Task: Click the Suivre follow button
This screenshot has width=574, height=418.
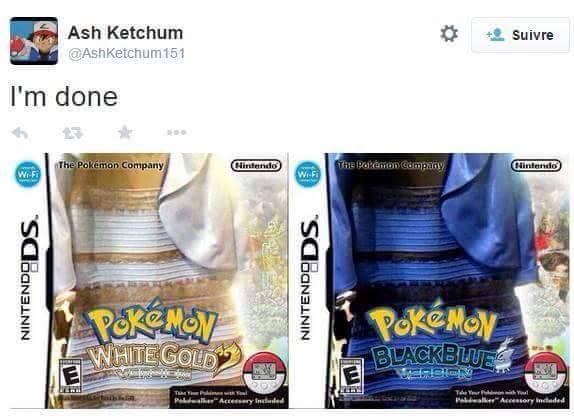Action: pyautogui.click(x=520, y=35)
